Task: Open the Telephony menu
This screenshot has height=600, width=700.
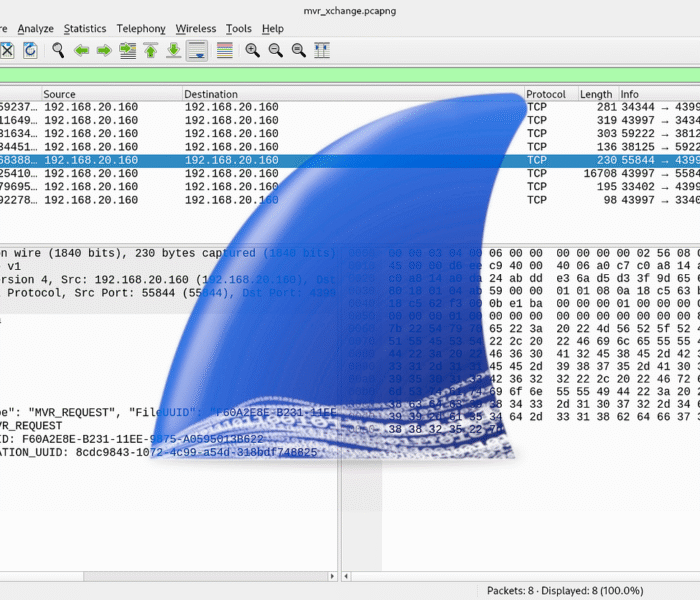Action: (139, 29)
